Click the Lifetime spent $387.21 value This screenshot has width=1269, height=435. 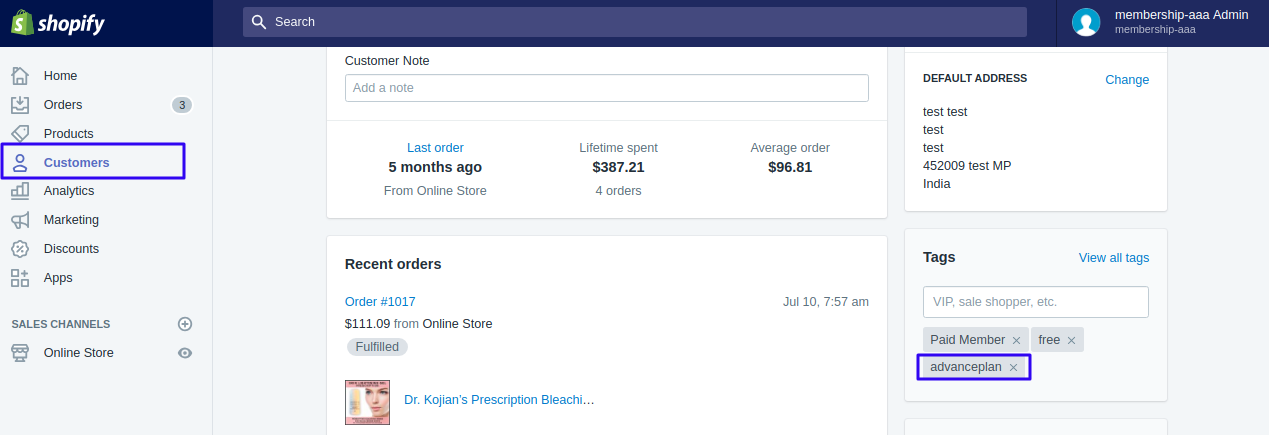tap(618, 167)
